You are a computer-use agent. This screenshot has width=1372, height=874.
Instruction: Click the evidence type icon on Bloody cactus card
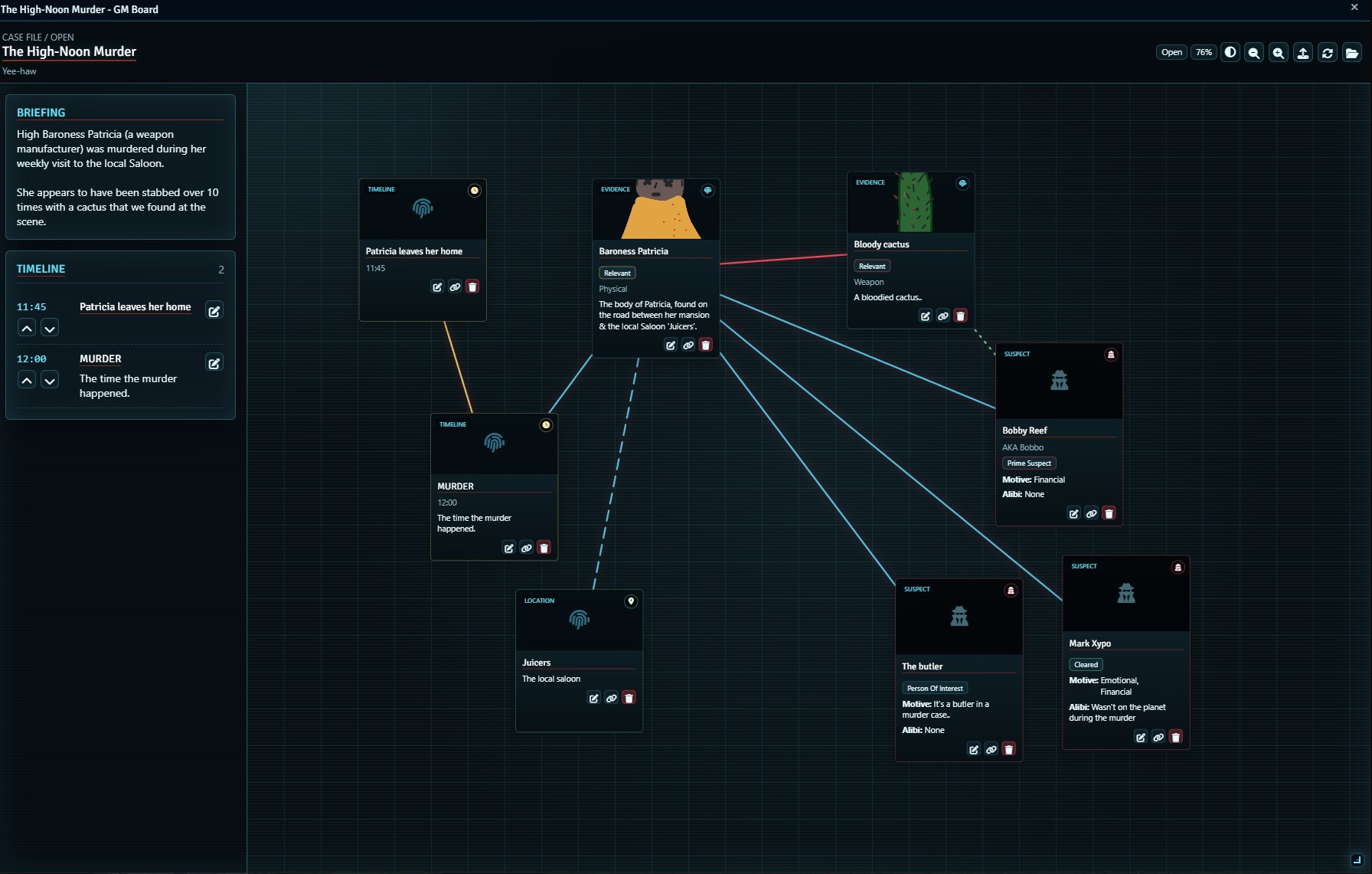coord(963,183)
